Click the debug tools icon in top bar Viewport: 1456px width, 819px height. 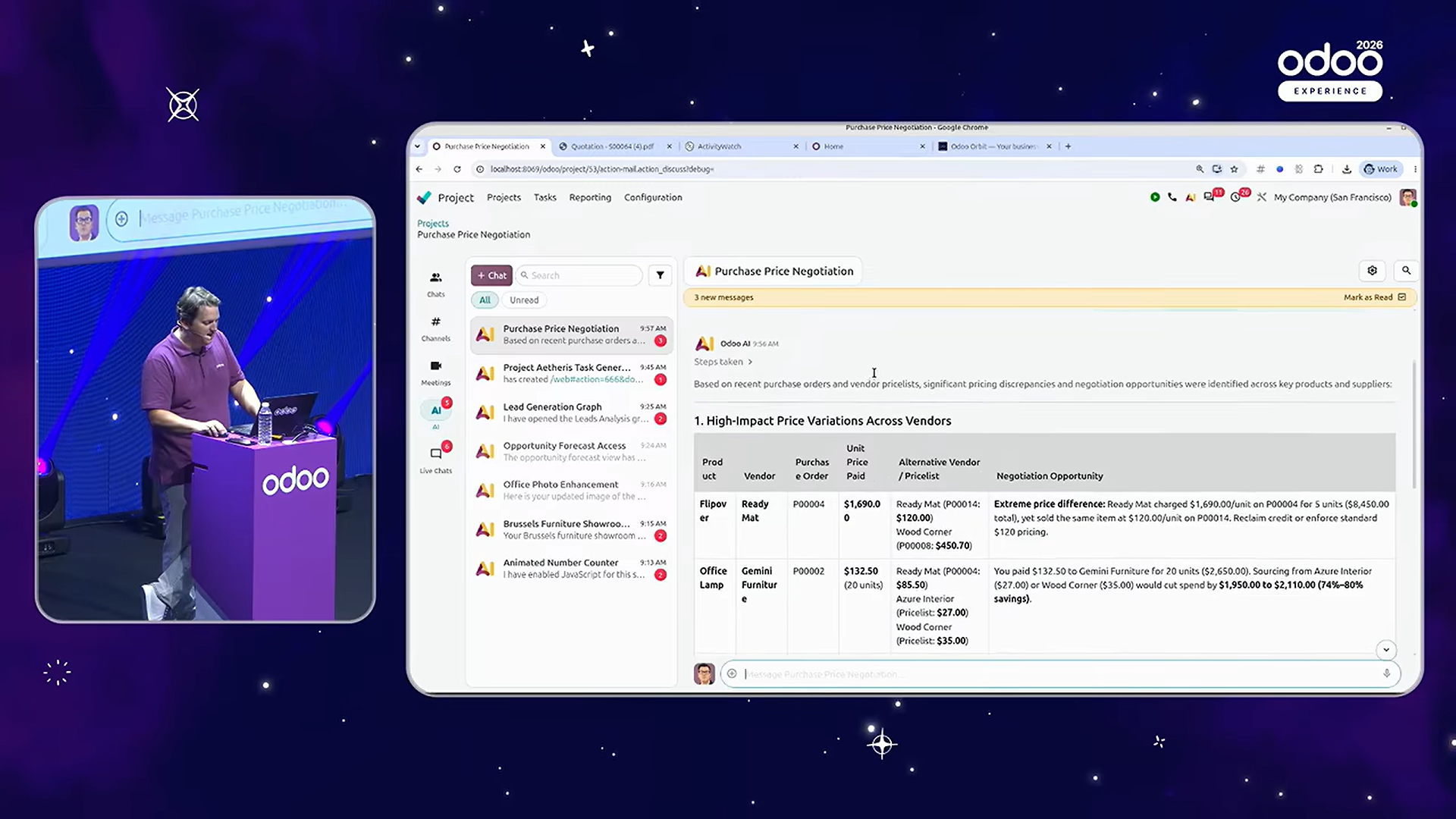pos(1262,197)
